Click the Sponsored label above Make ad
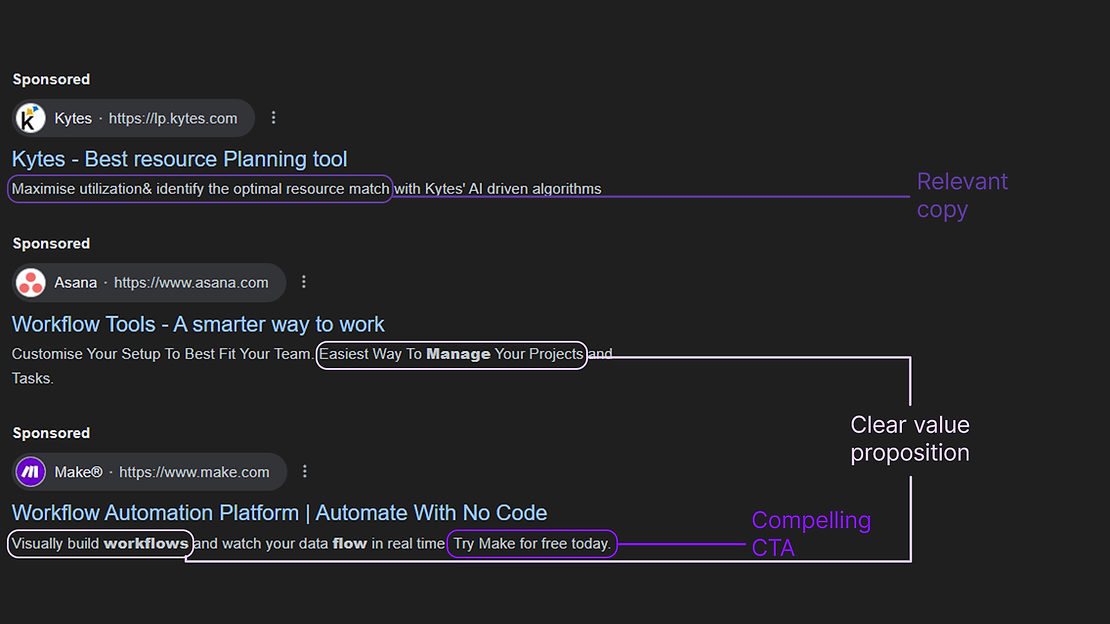The height and width of the screenshot is (624, 1110). point(51,433)
